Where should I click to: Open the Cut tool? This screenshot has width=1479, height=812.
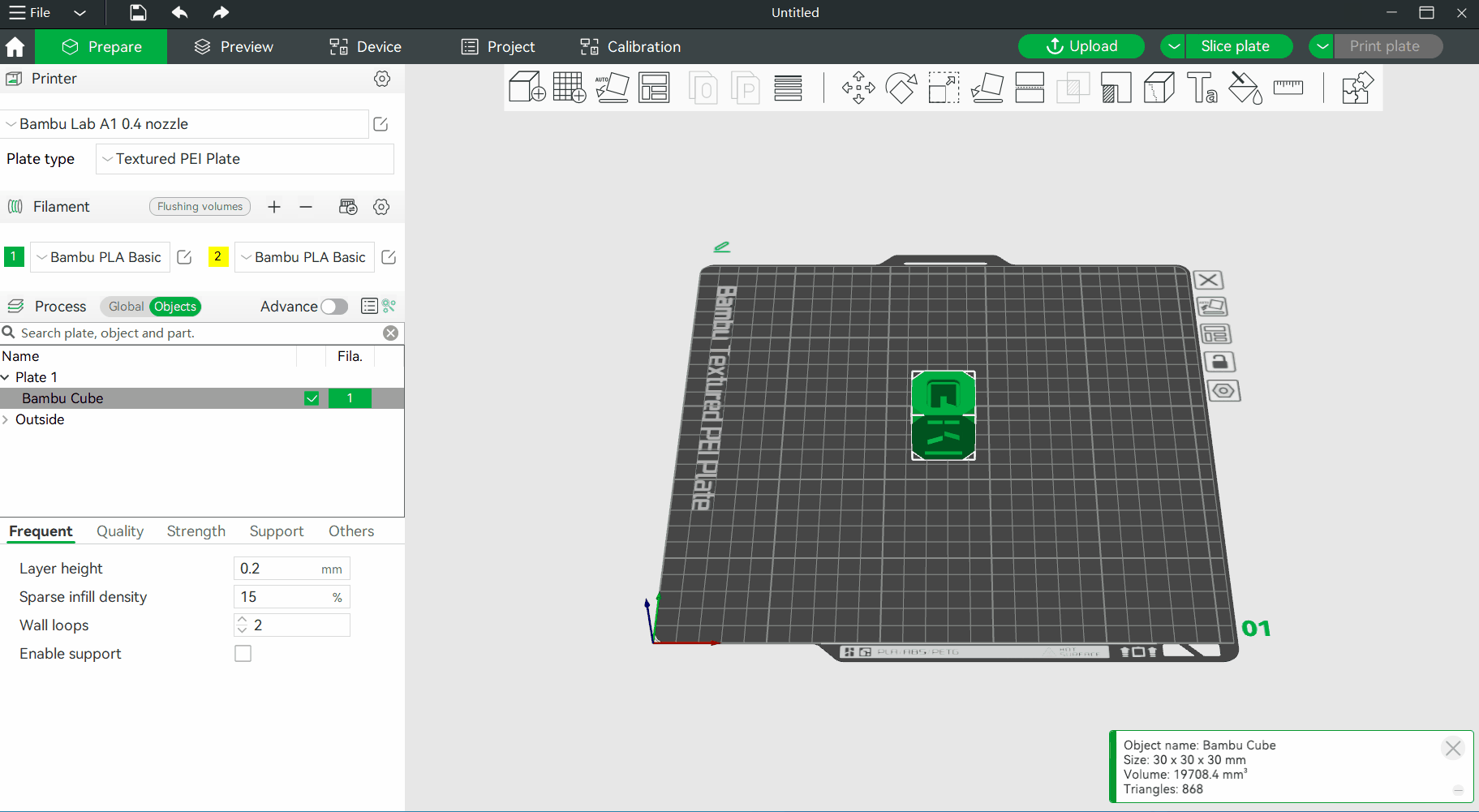[x=1030, y=88]
